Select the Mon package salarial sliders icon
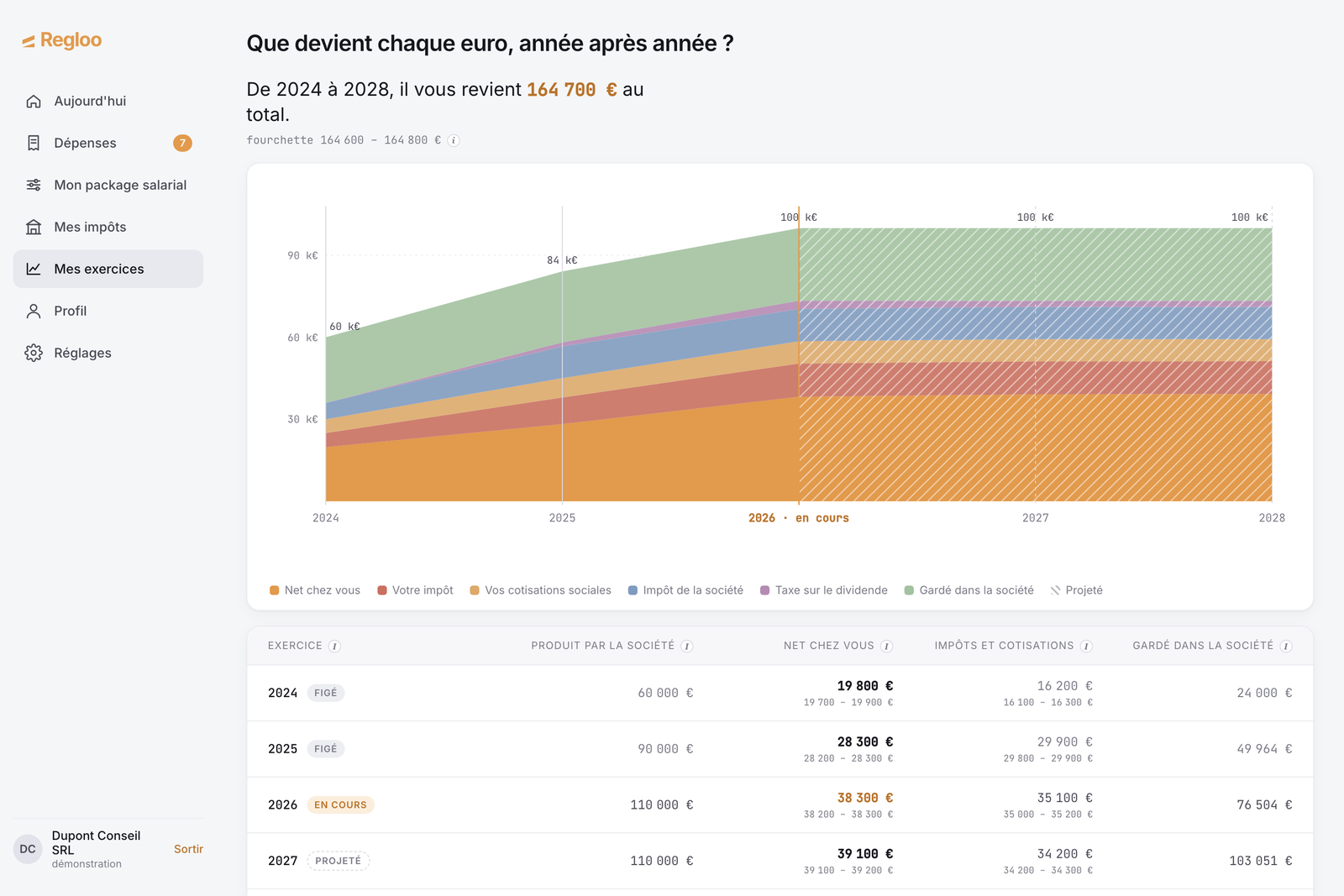 [x=34, y=185]
